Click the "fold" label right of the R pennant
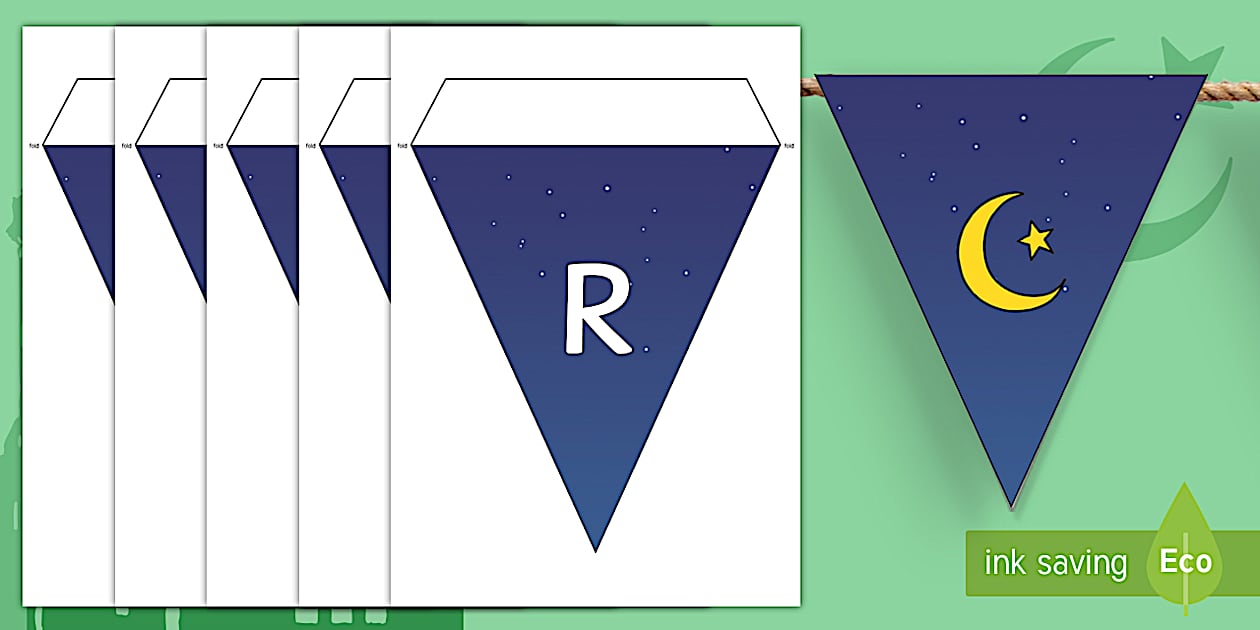This screenshot has height=630, width=1260. 788,146
